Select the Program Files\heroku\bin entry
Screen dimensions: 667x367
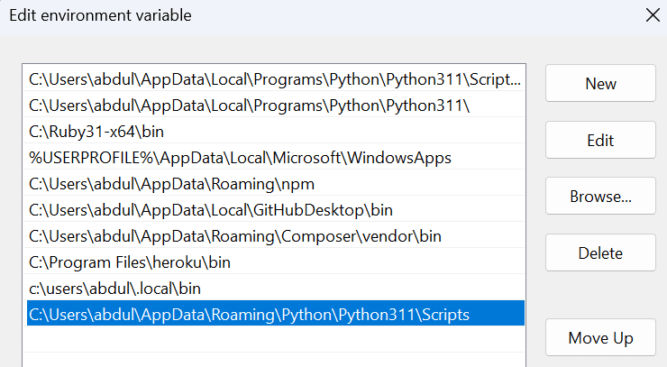click(275, 262)
